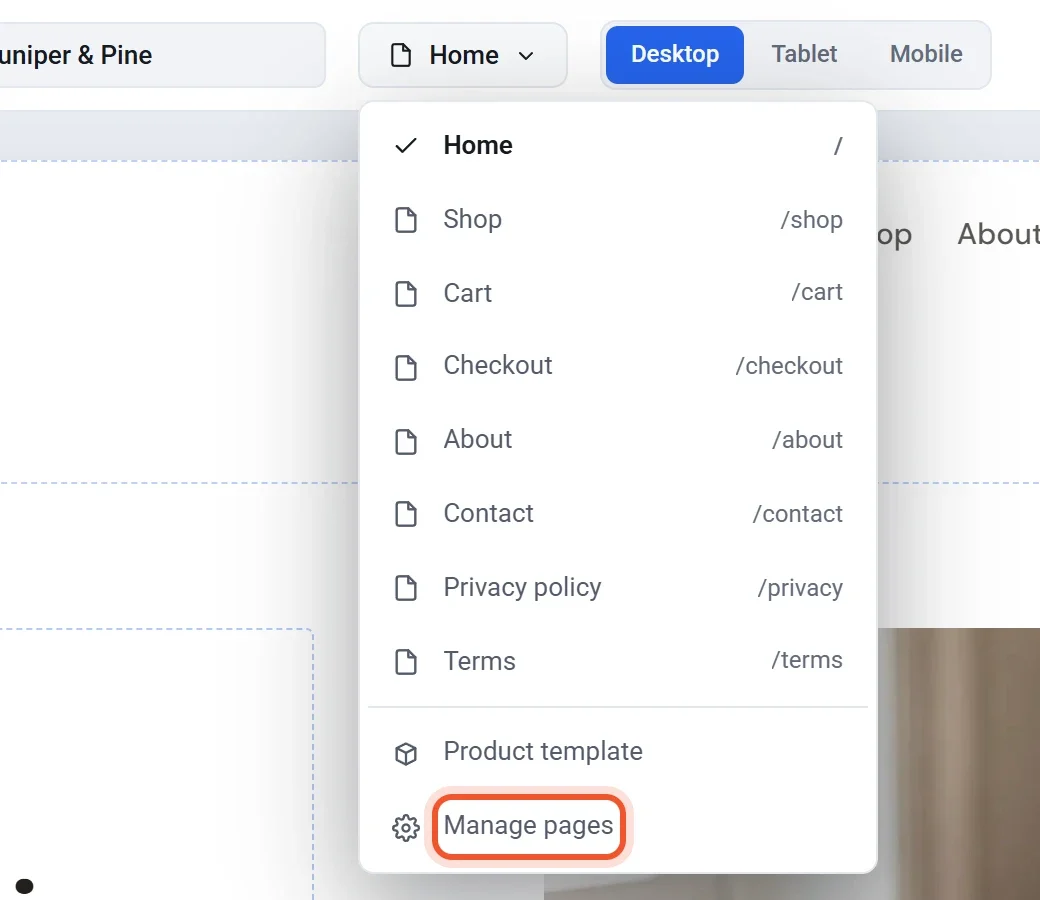Viewport: 1040px width, 900px height.
Task: Open the Product template entry
Action: pyautogui.click(x=618, y=752)
